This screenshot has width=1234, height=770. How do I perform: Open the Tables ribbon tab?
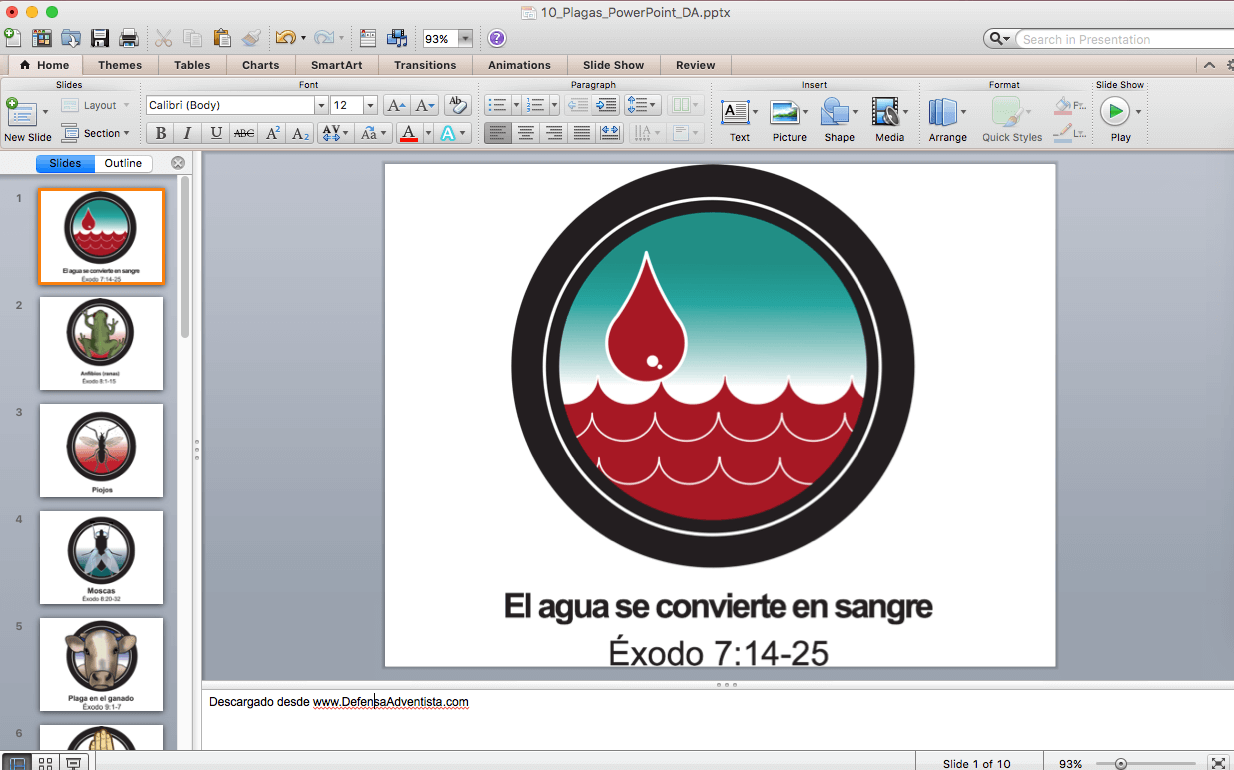[x=192, y=65]
